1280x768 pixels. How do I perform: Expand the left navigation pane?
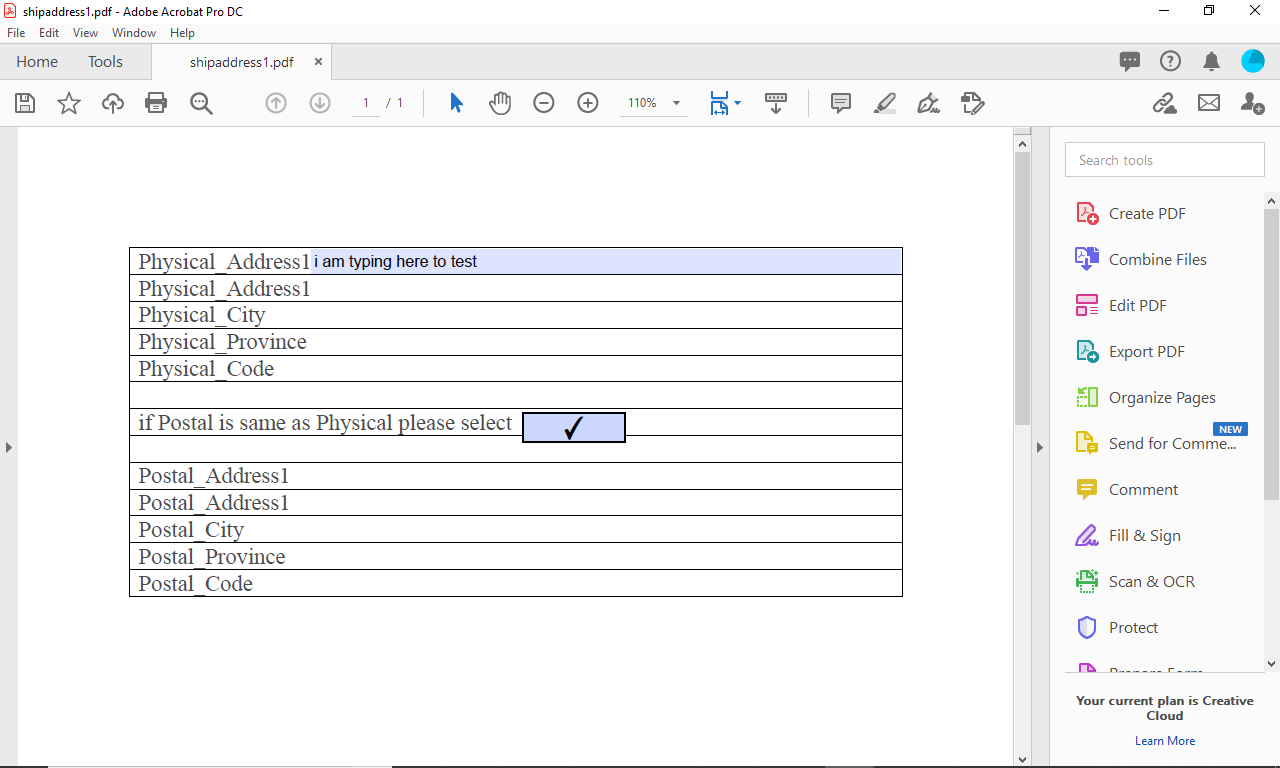[x=9, y=447]
